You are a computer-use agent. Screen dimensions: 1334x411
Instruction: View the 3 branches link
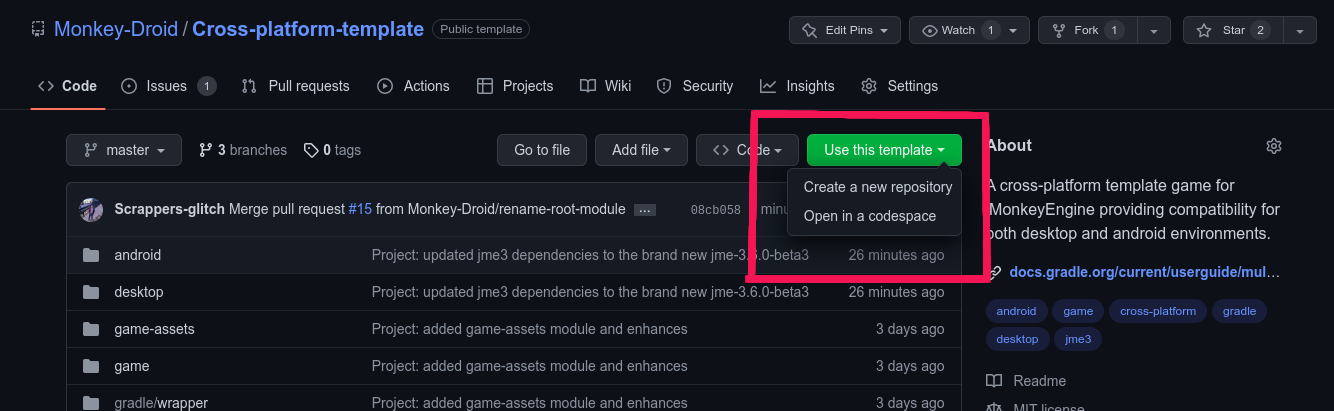[243, 150]
